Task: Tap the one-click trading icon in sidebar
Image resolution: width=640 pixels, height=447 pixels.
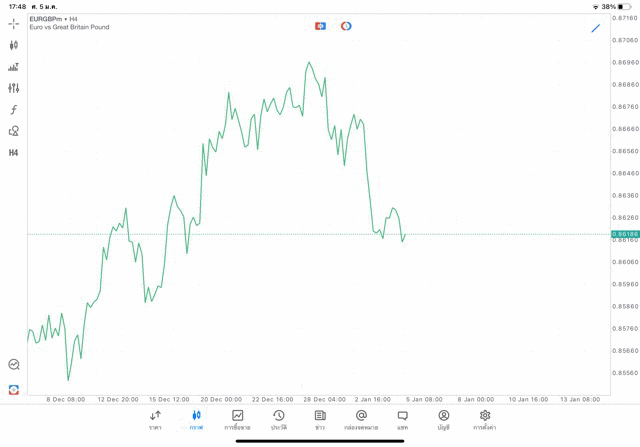Action: (13, 389)
